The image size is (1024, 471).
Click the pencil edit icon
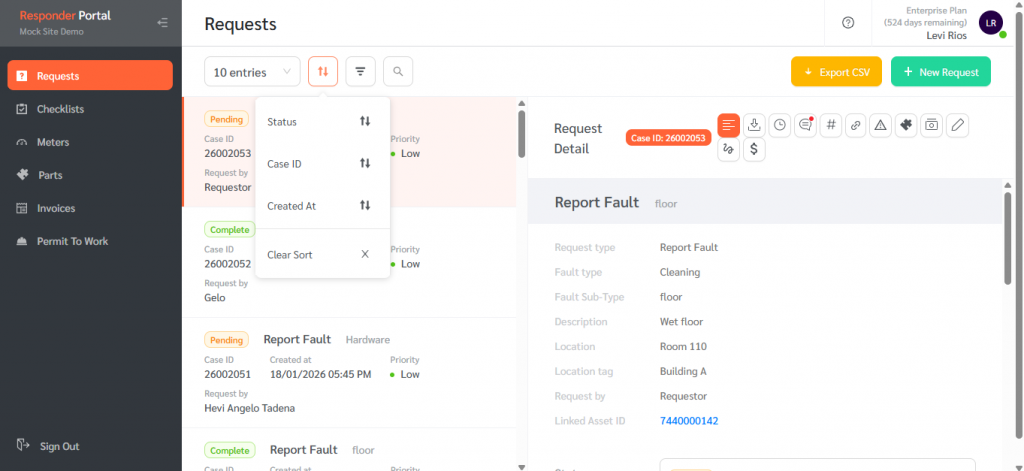tap(957, 125)
